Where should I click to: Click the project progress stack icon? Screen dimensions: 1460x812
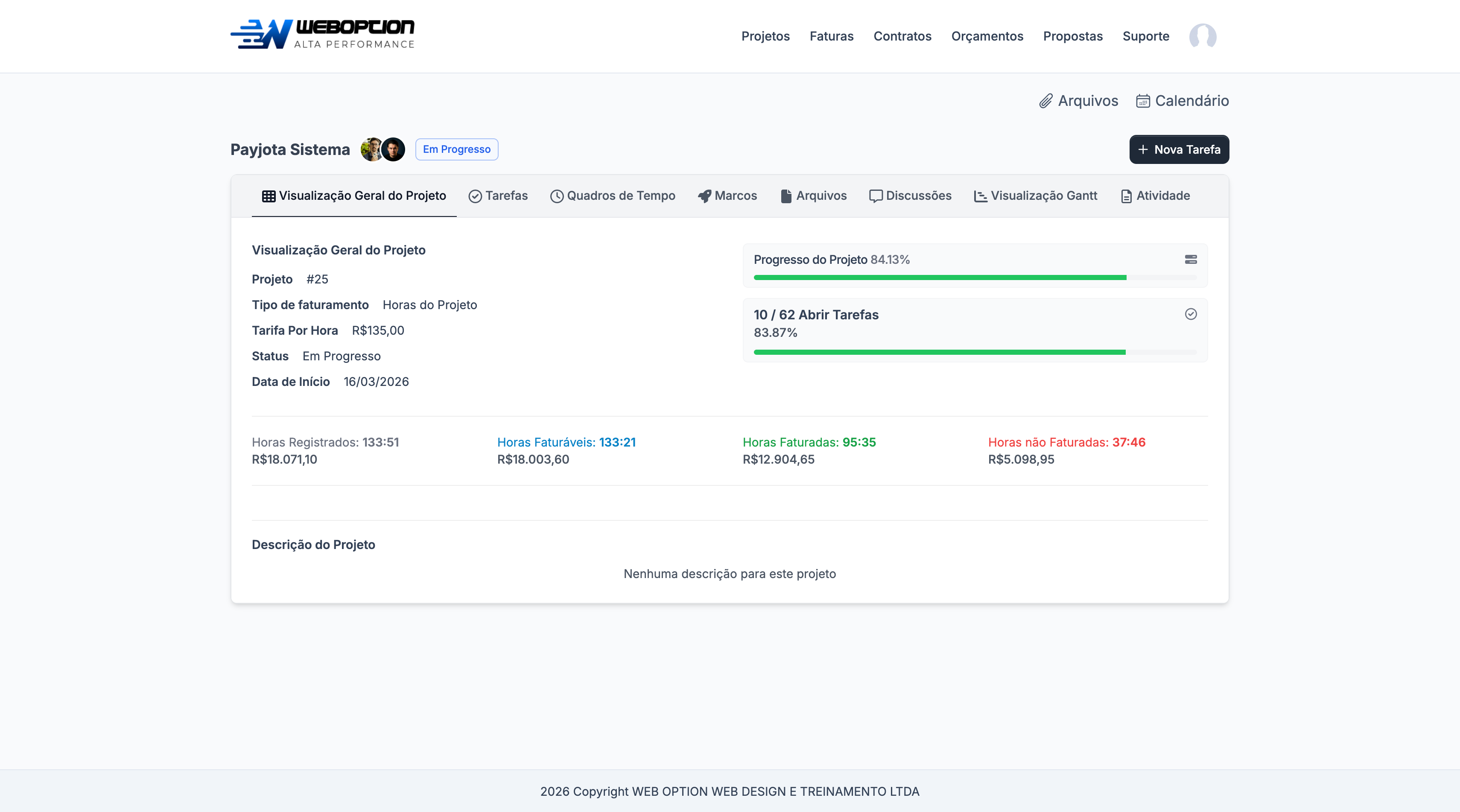(x=1191, y=260)
